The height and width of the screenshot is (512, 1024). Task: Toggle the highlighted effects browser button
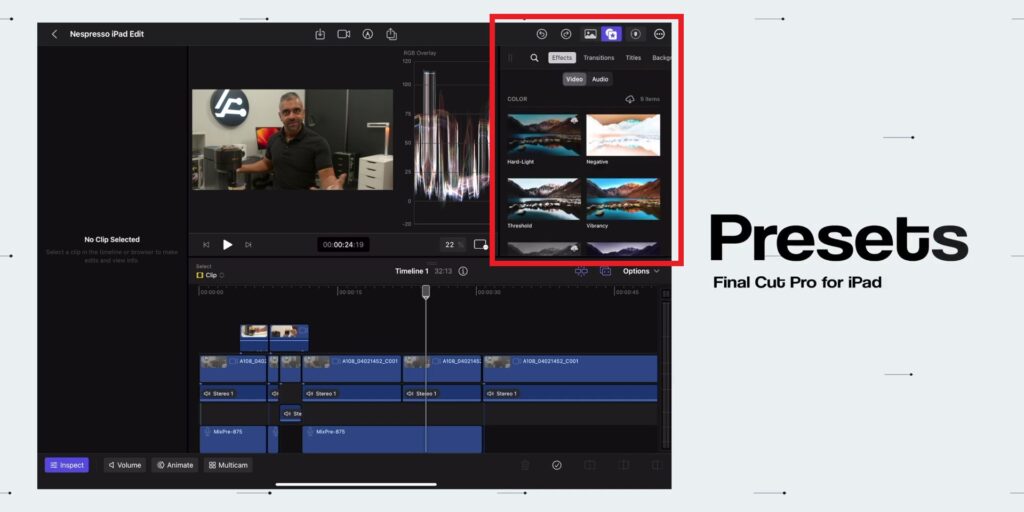(x=611, y=34)
